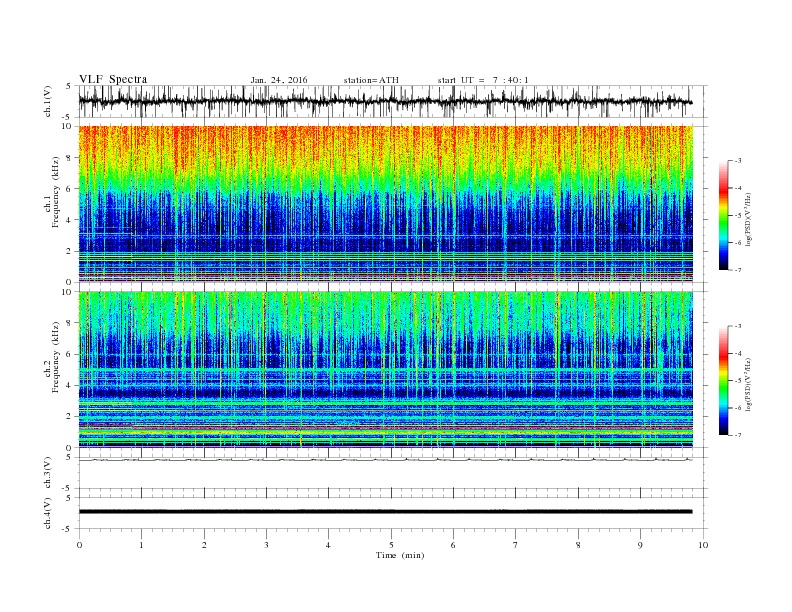Click the ch.4 black waveform band

(386, 512)
